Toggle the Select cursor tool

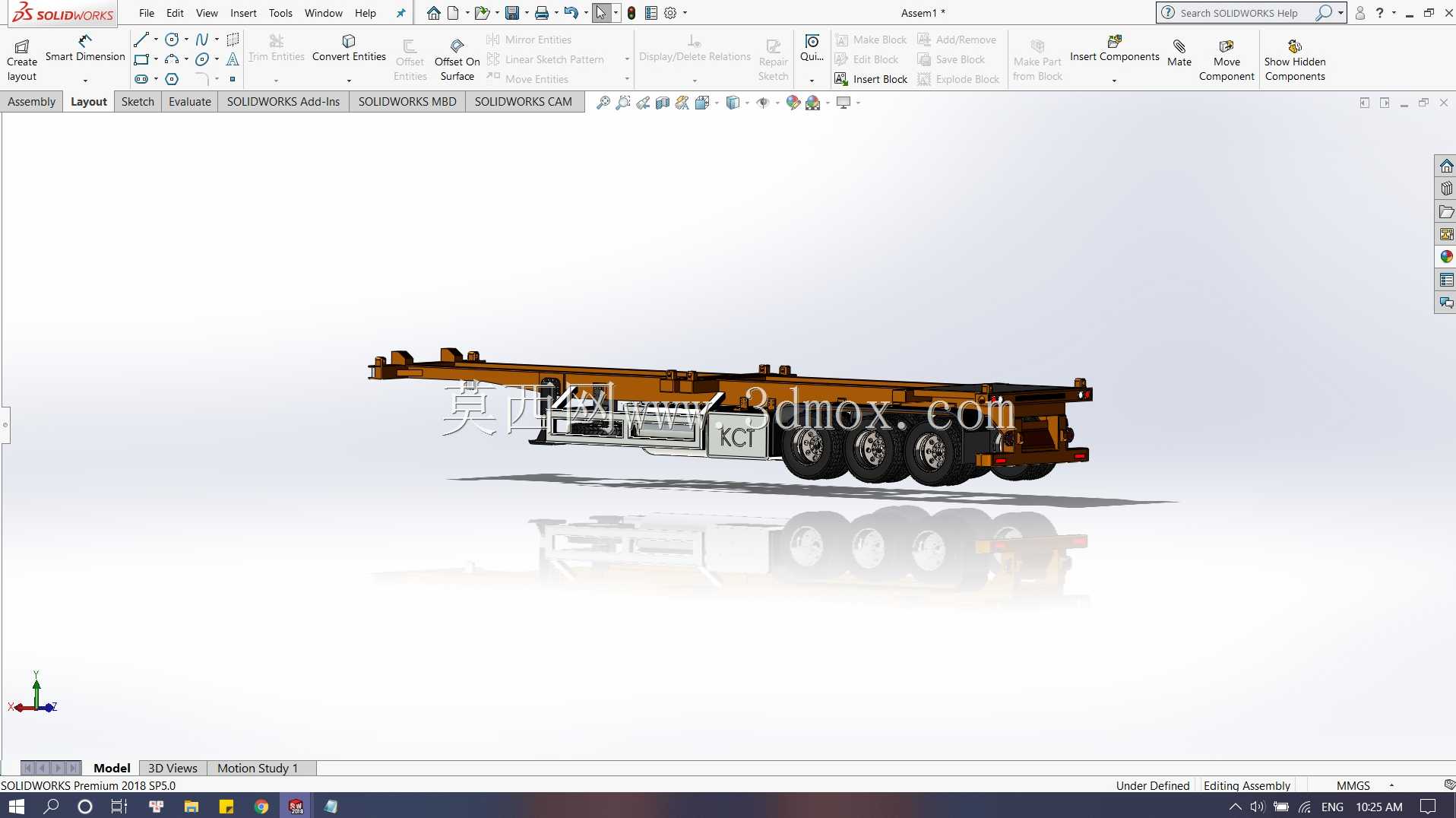(x=601, y=13)
